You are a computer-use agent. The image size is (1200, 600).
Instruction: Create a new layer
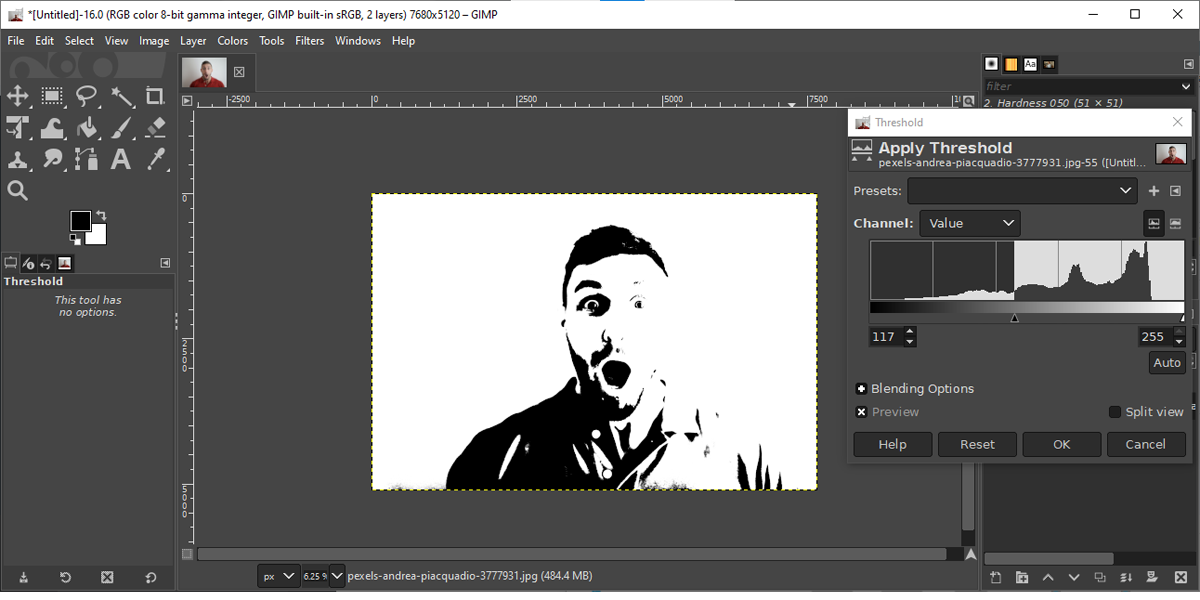(997, 577)
